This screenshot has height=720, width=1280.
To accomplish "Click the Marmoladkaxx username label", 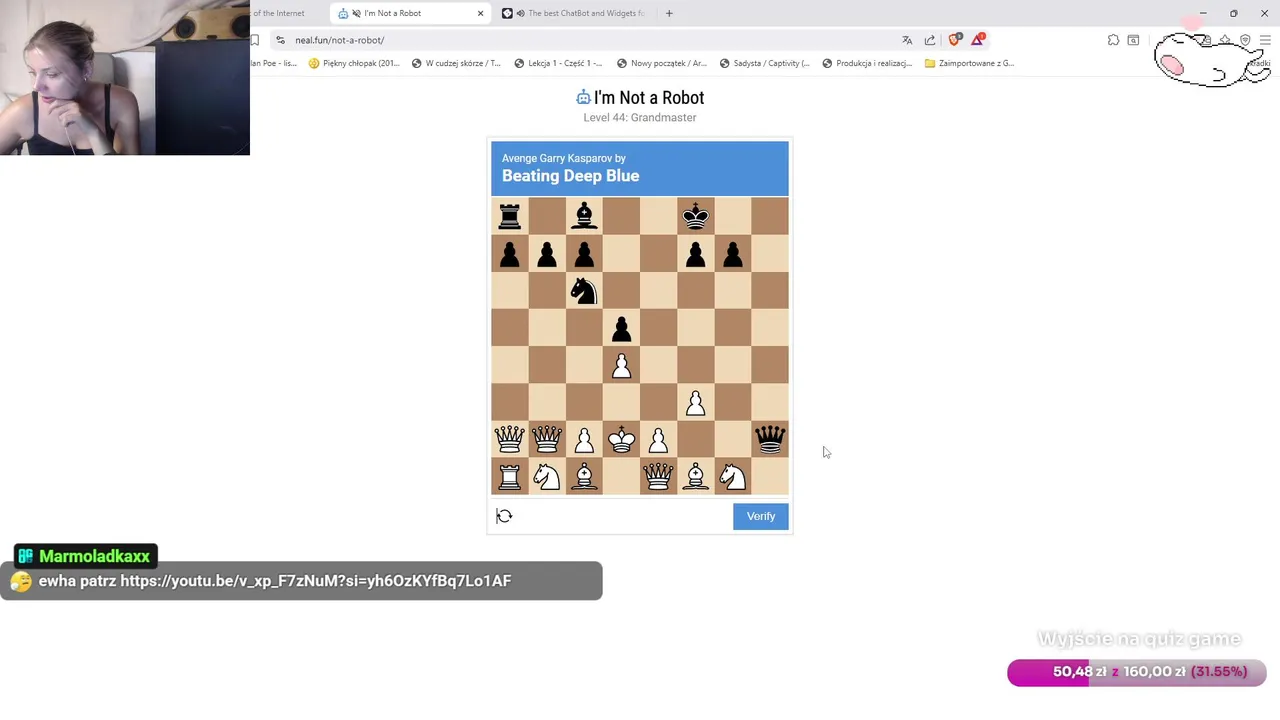I will click(94, 556).
